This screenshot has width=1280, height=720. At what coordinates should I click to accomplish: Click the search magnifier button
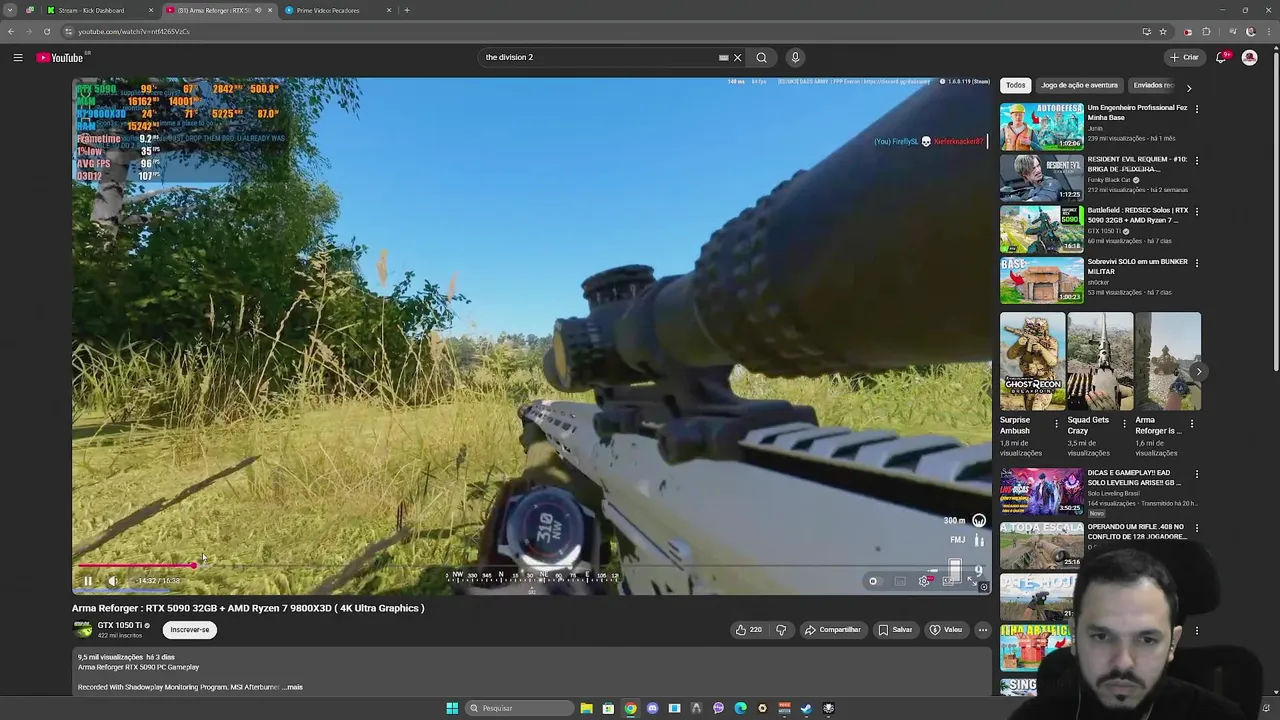(x=761, y=58)
